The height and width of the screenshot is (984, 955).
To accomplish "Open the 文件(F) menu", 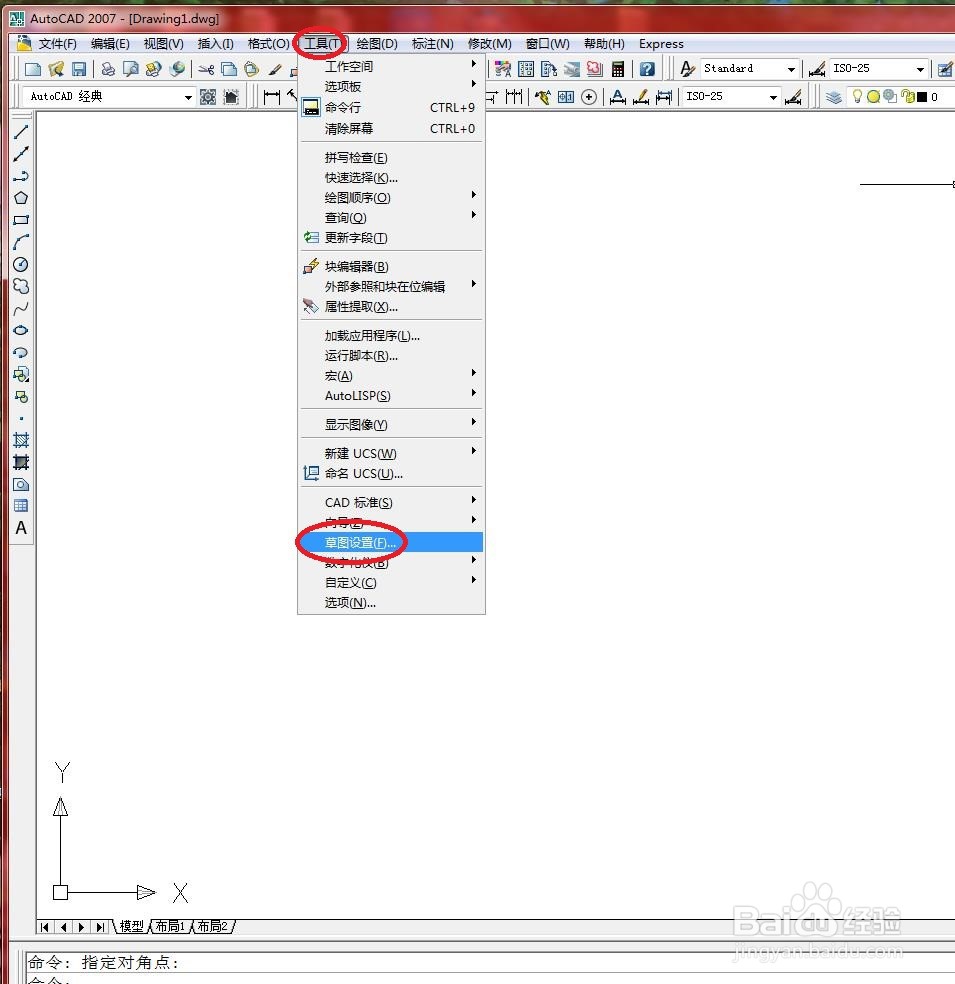I will (58, 44).
